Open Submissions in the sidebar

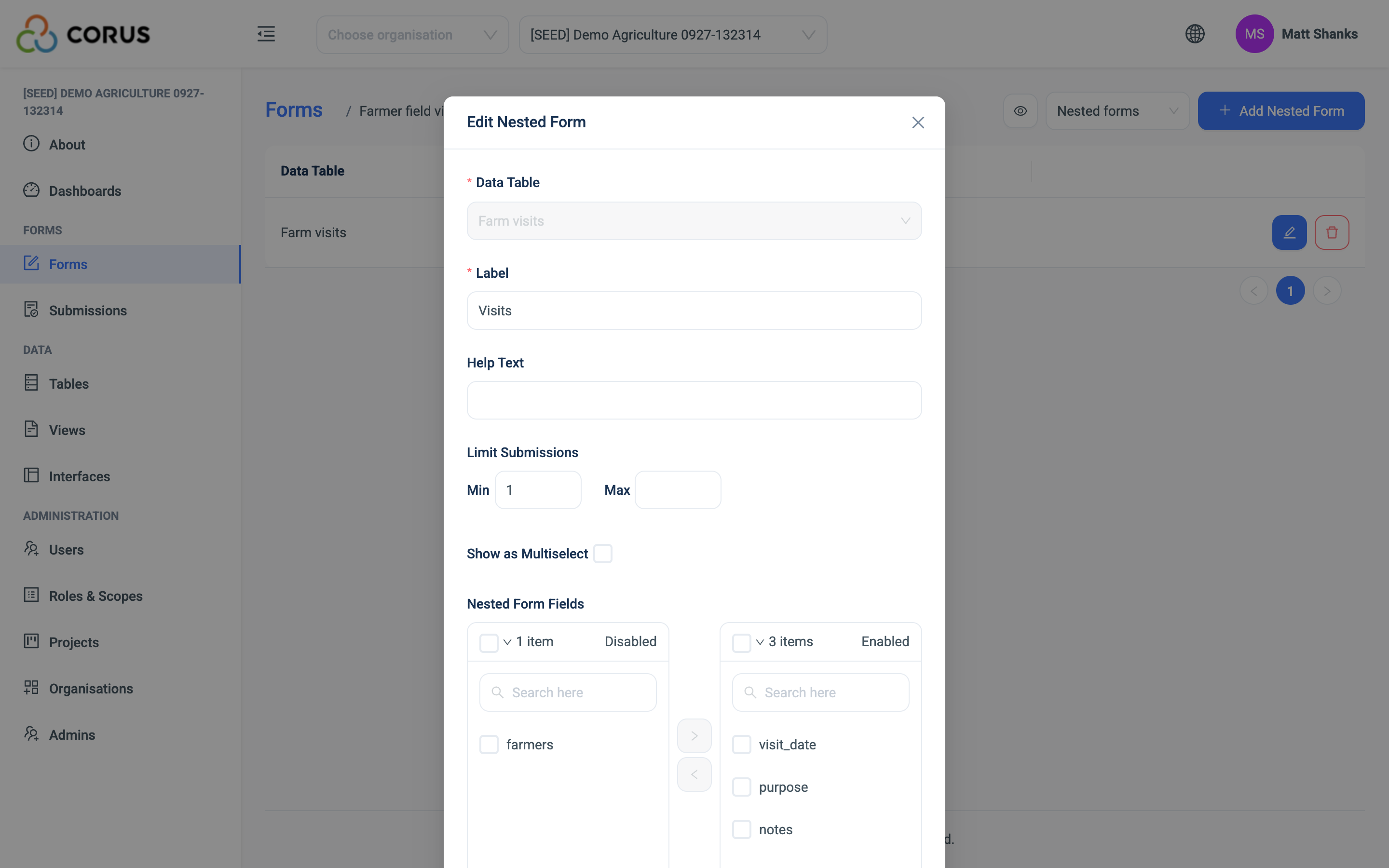pyautogui.click(x=121, y=310)
